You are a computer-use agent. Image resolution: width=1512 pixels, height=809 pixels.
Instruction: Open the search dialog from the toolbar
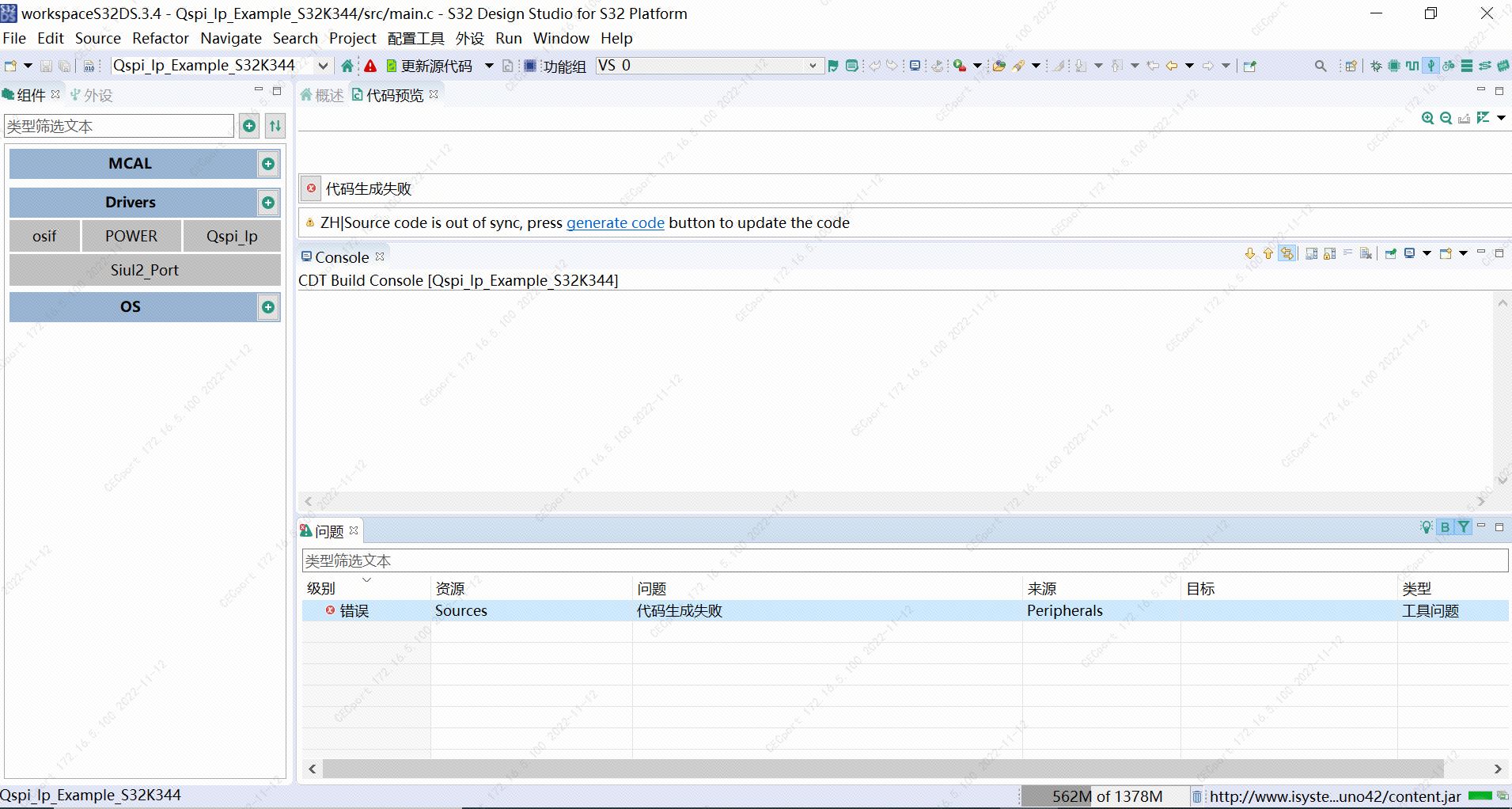pyautogui.click(x=1321, y=66)
